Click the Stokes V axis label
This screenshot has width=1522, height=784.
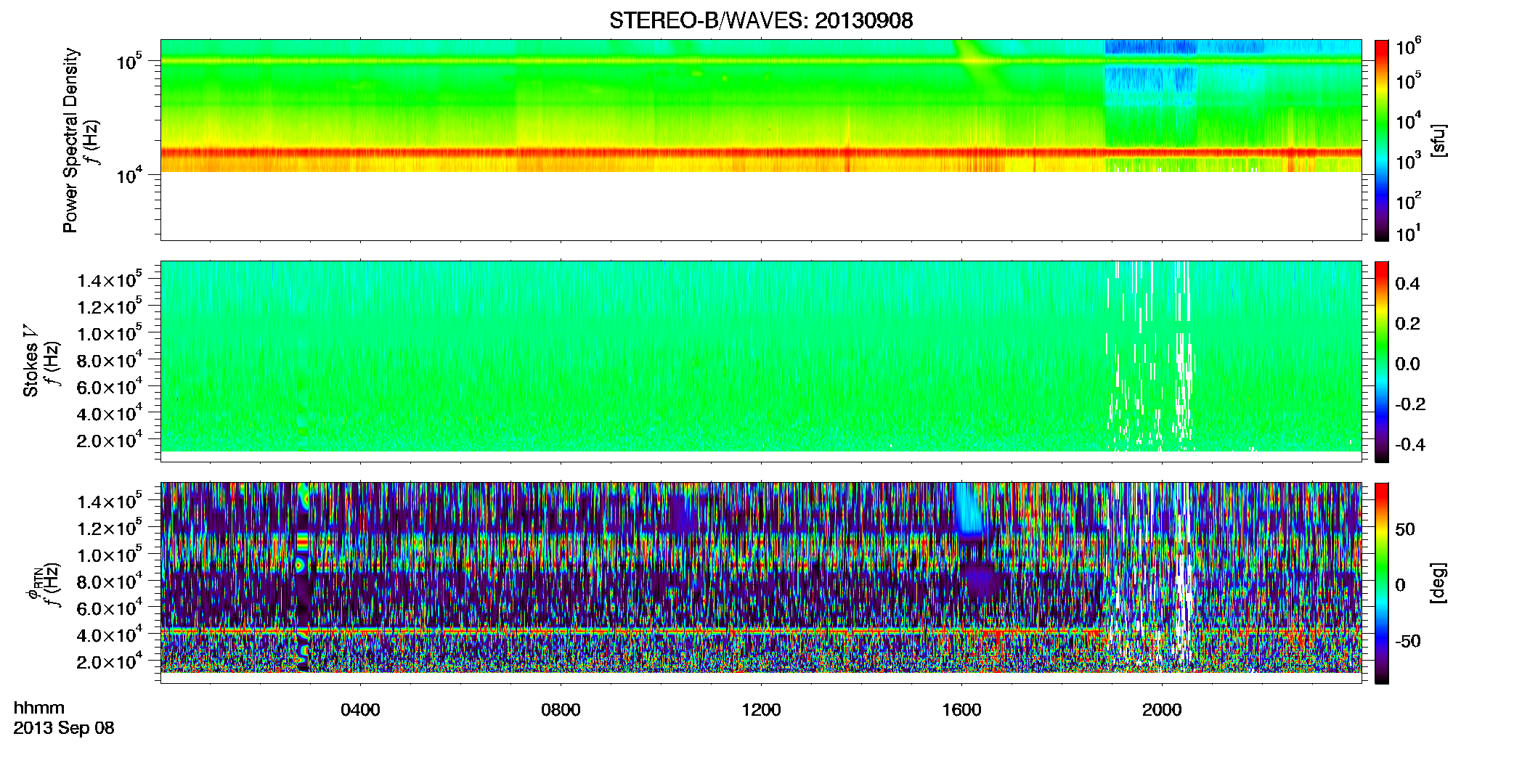[x=30, y=362]
